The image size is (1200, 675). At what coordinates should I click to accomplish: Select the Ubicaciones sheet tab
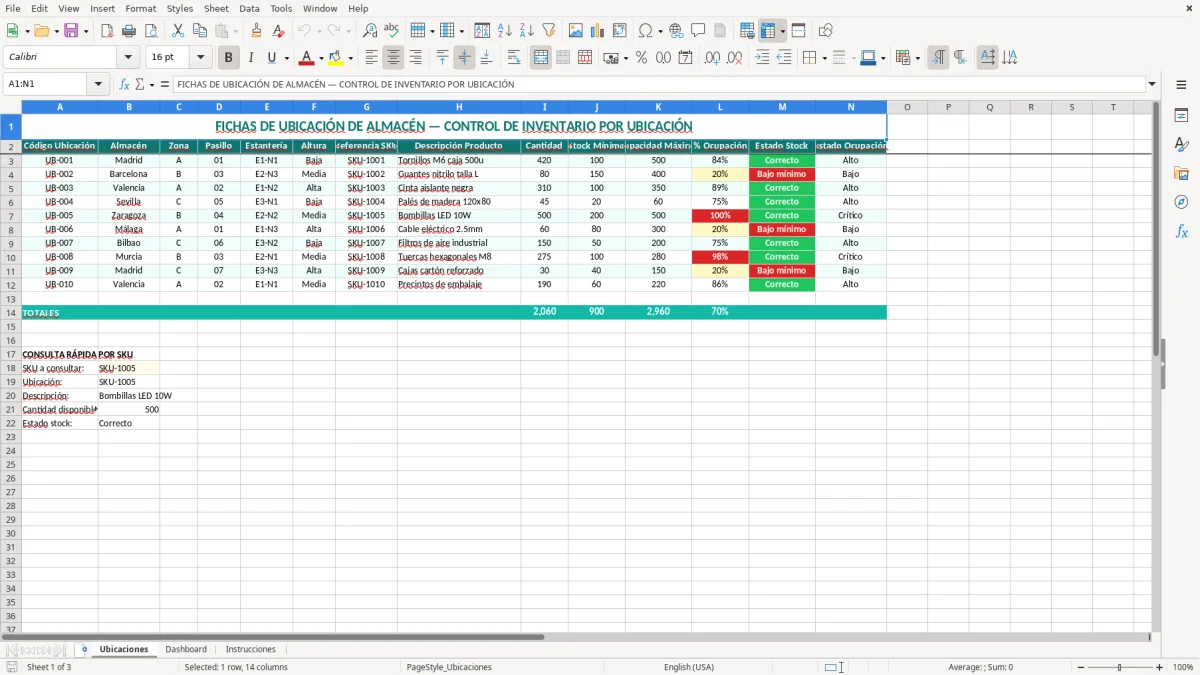pos(124,649)
